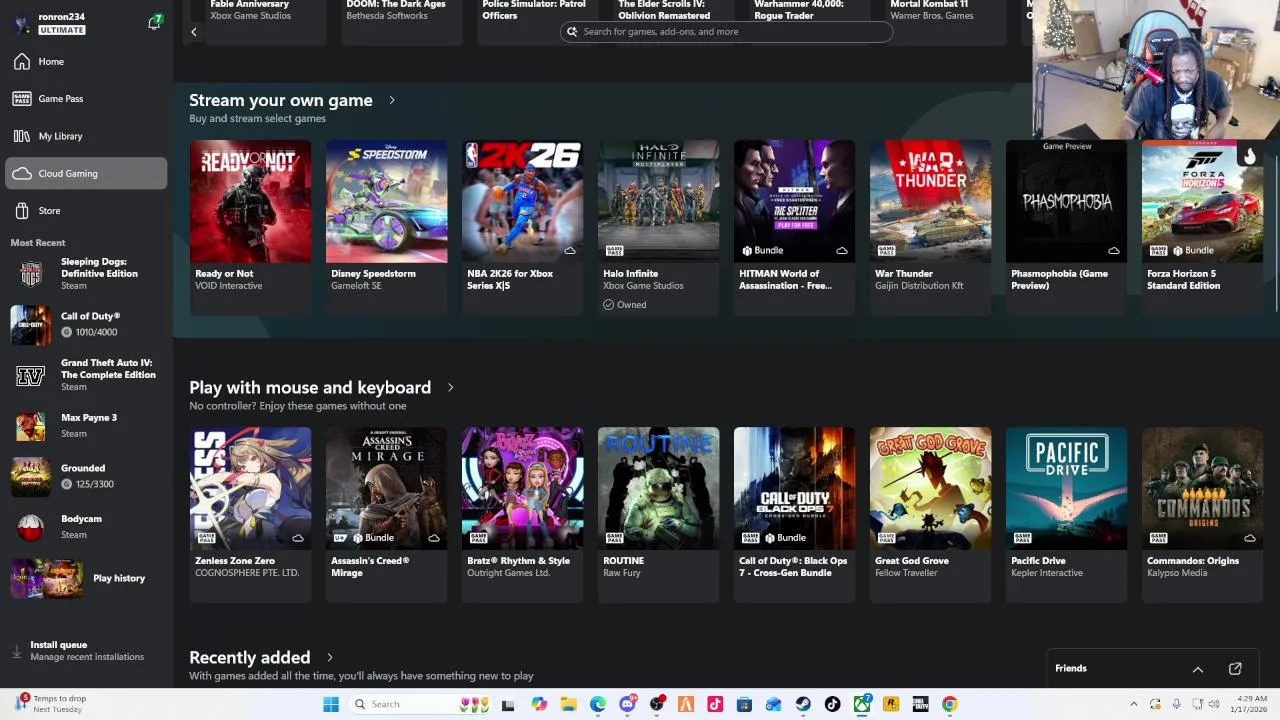Open the notifications bell icon
This screenshot has width=1280, height=720.
[154, 22]
